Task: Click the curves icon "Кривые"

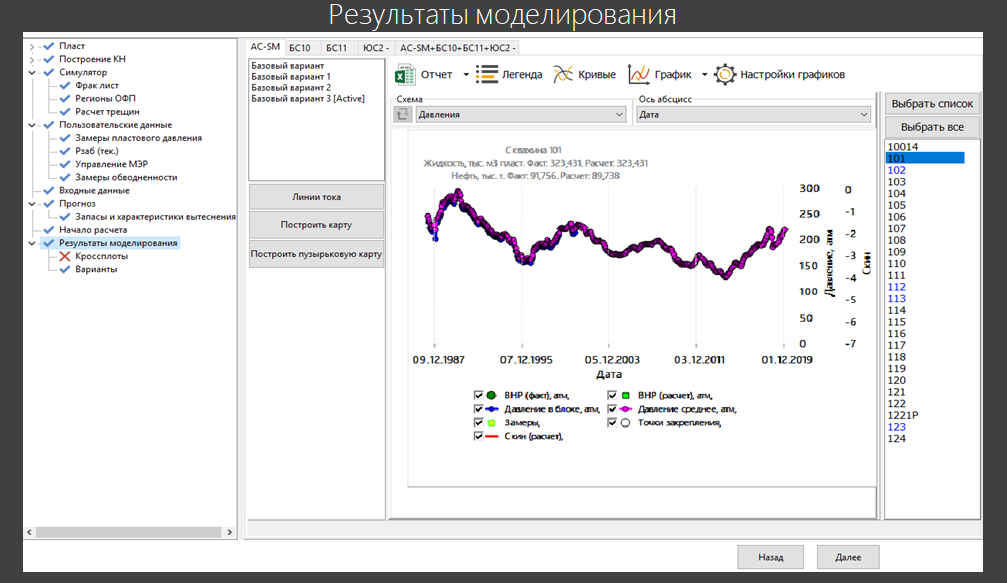Action: (563, 74)
